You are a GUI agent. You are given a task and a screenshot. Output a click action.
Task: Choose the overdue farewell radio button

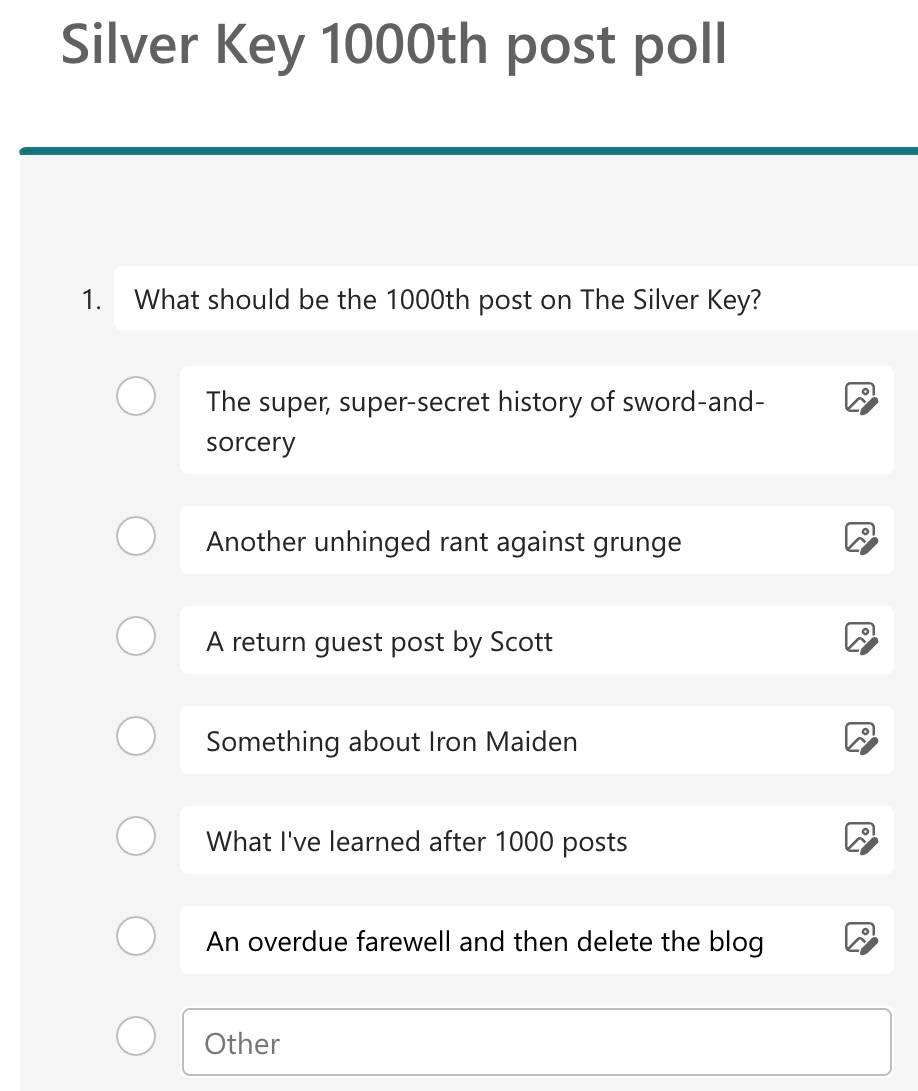tap(136, 936)
